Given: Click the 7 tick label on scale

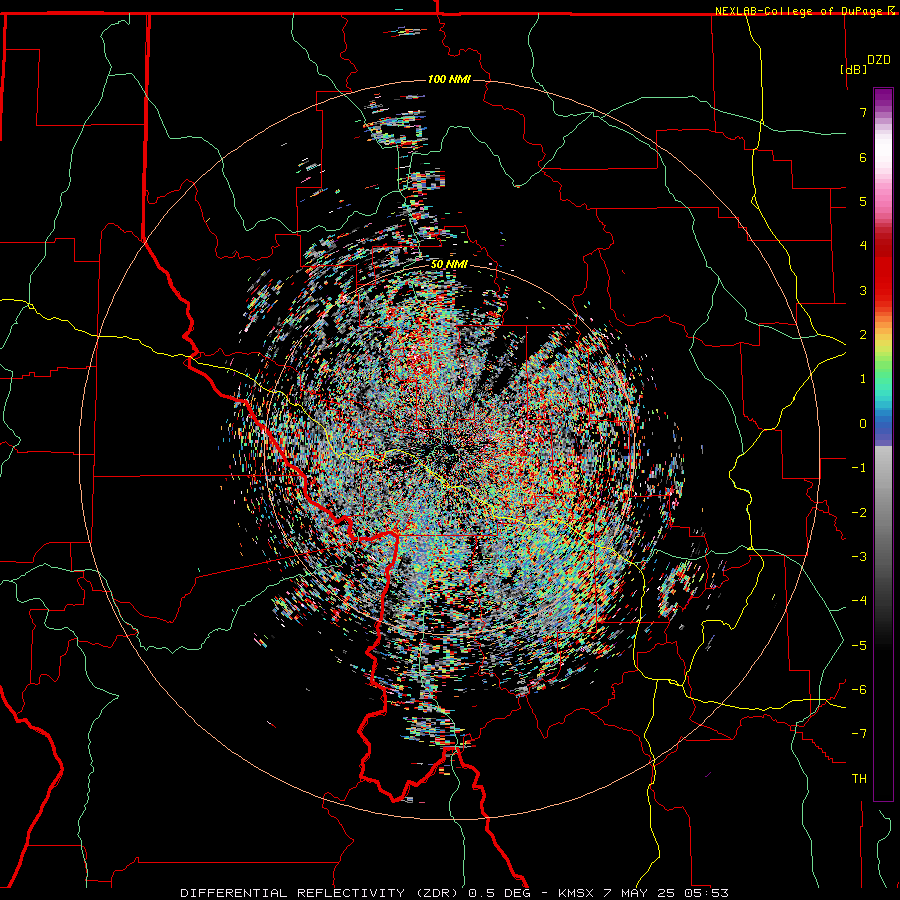Looking at the screenshot, I should point(863,112).
